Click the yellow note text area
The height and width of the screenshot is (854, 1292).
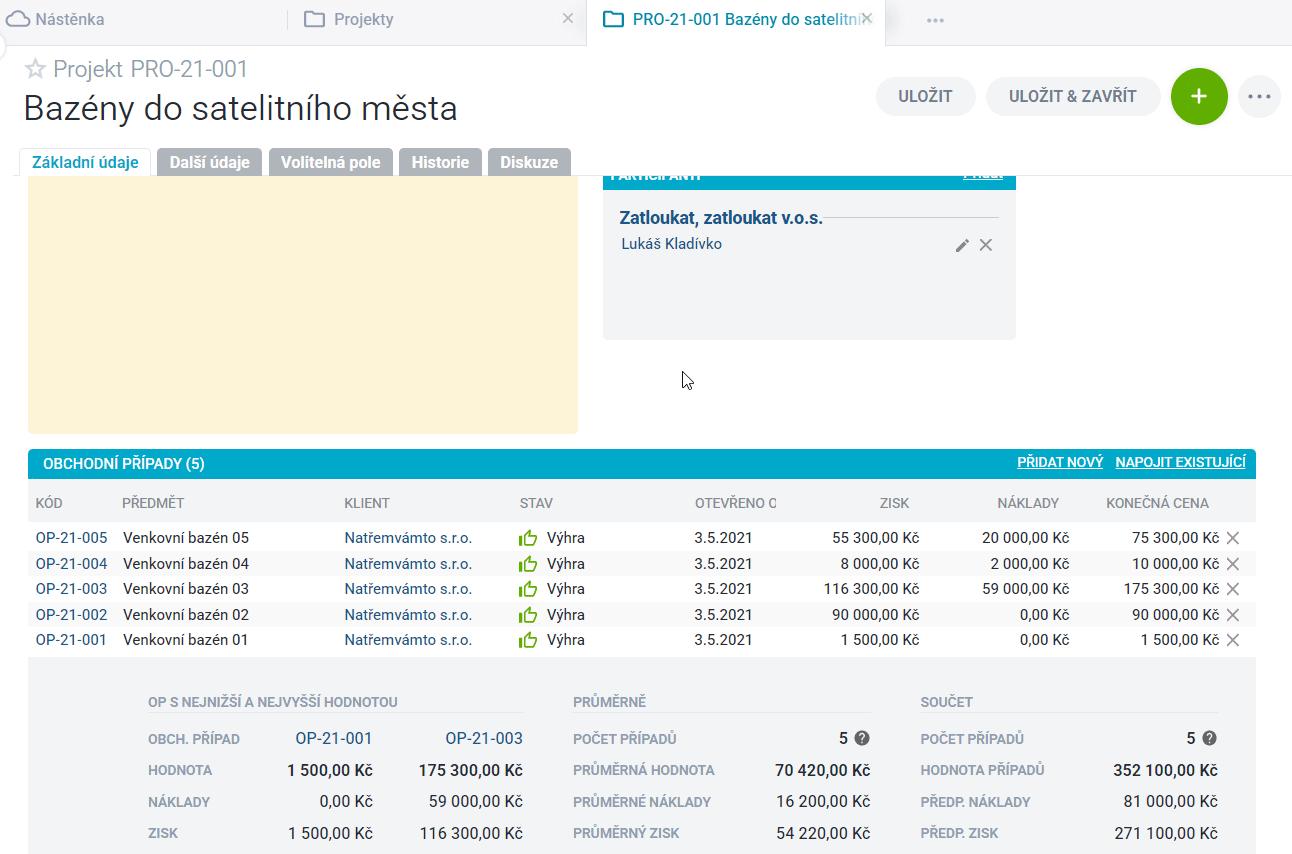coord(303,305)
